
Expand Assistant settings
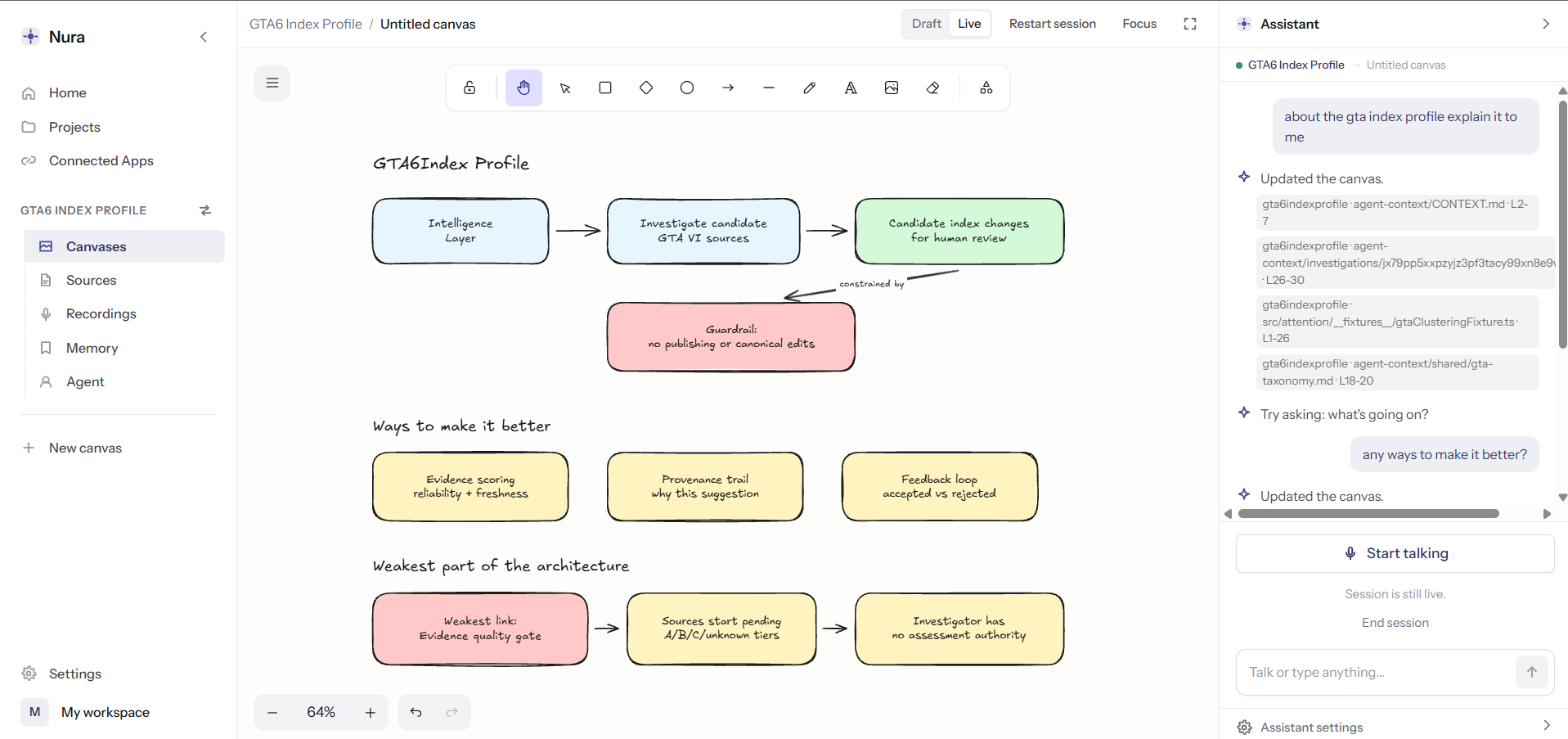click(1394, 727)
